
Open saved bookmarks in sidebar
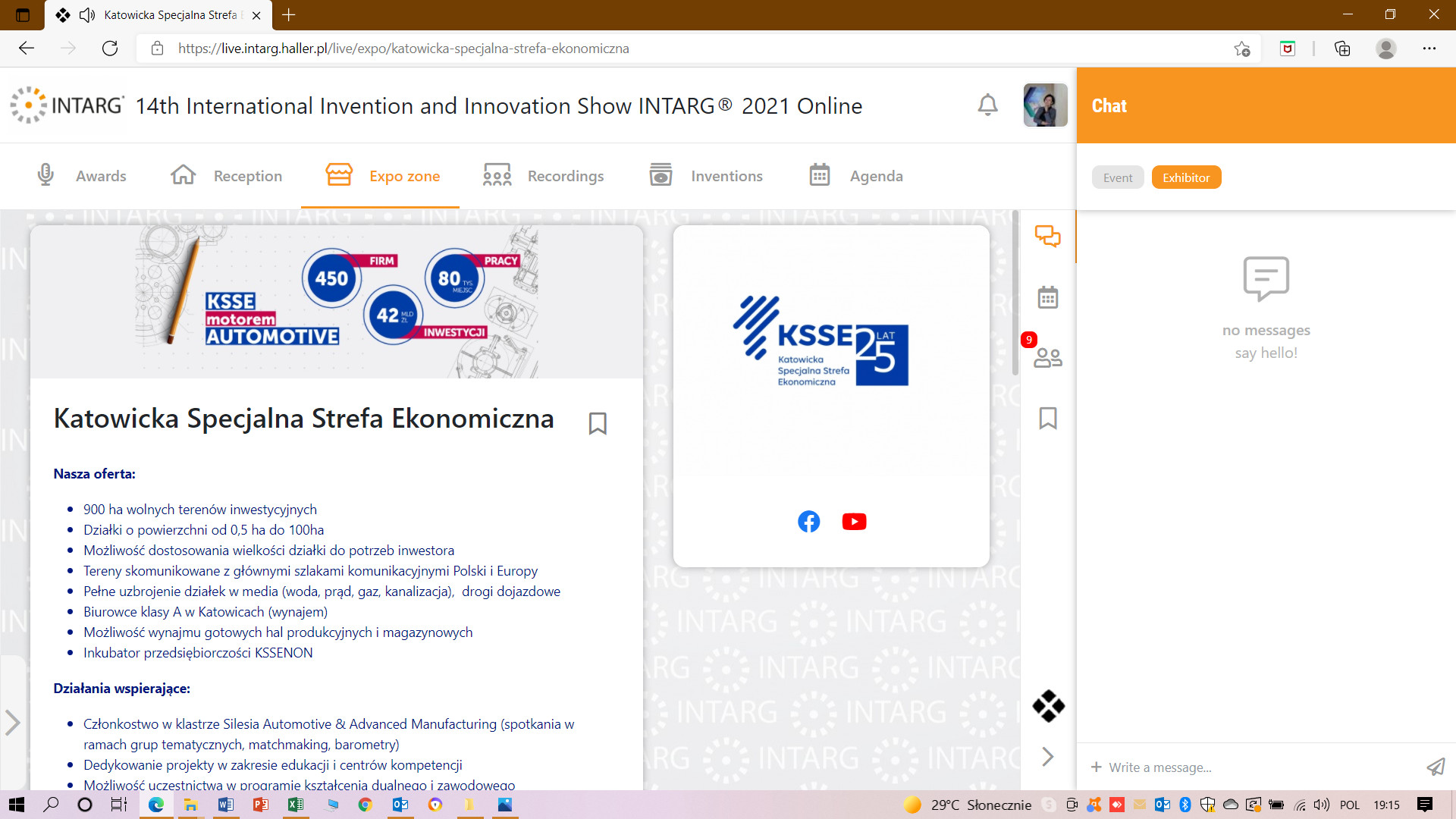[1048, 418]
